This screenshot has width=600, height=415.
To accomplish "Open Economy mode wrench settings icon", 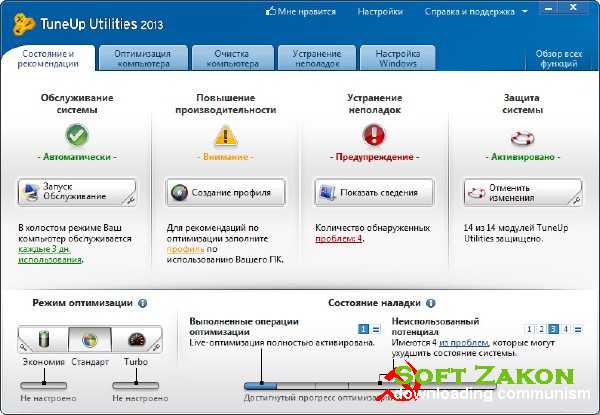I will coord(23,347).
